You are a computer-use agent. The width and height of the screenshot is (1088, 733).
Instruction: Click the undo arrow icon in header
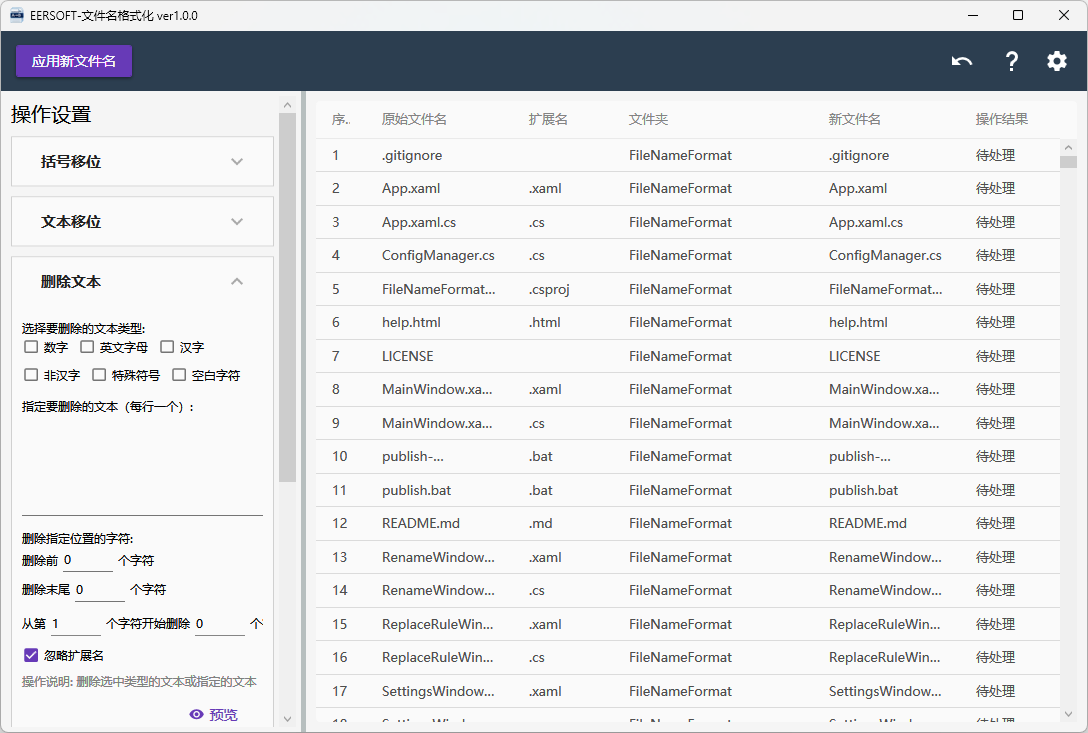(962, 61)
